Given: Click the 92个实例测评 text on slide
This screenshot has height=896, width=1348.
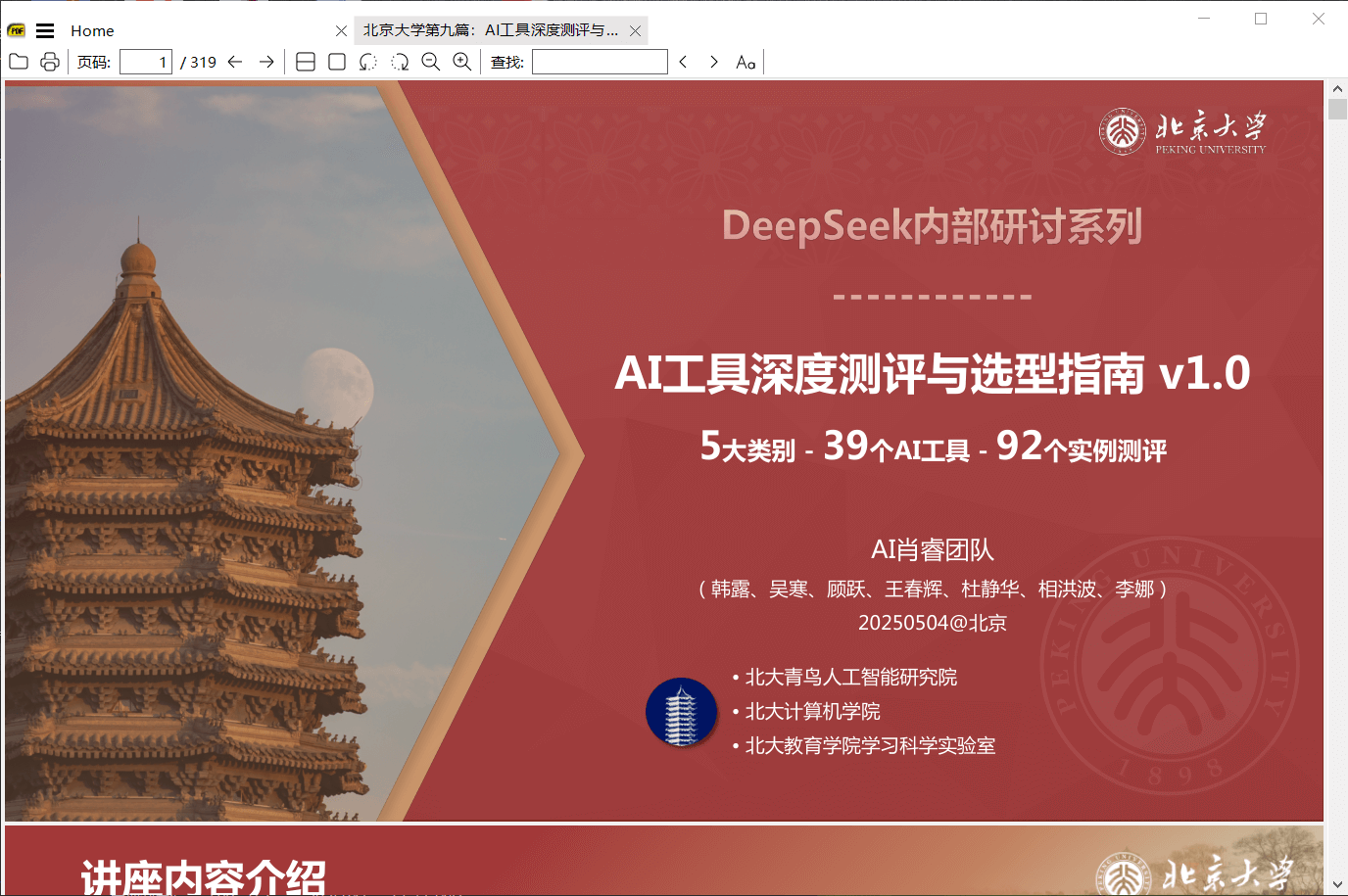Looking at the screenshot, I should tap(1082, 447).
